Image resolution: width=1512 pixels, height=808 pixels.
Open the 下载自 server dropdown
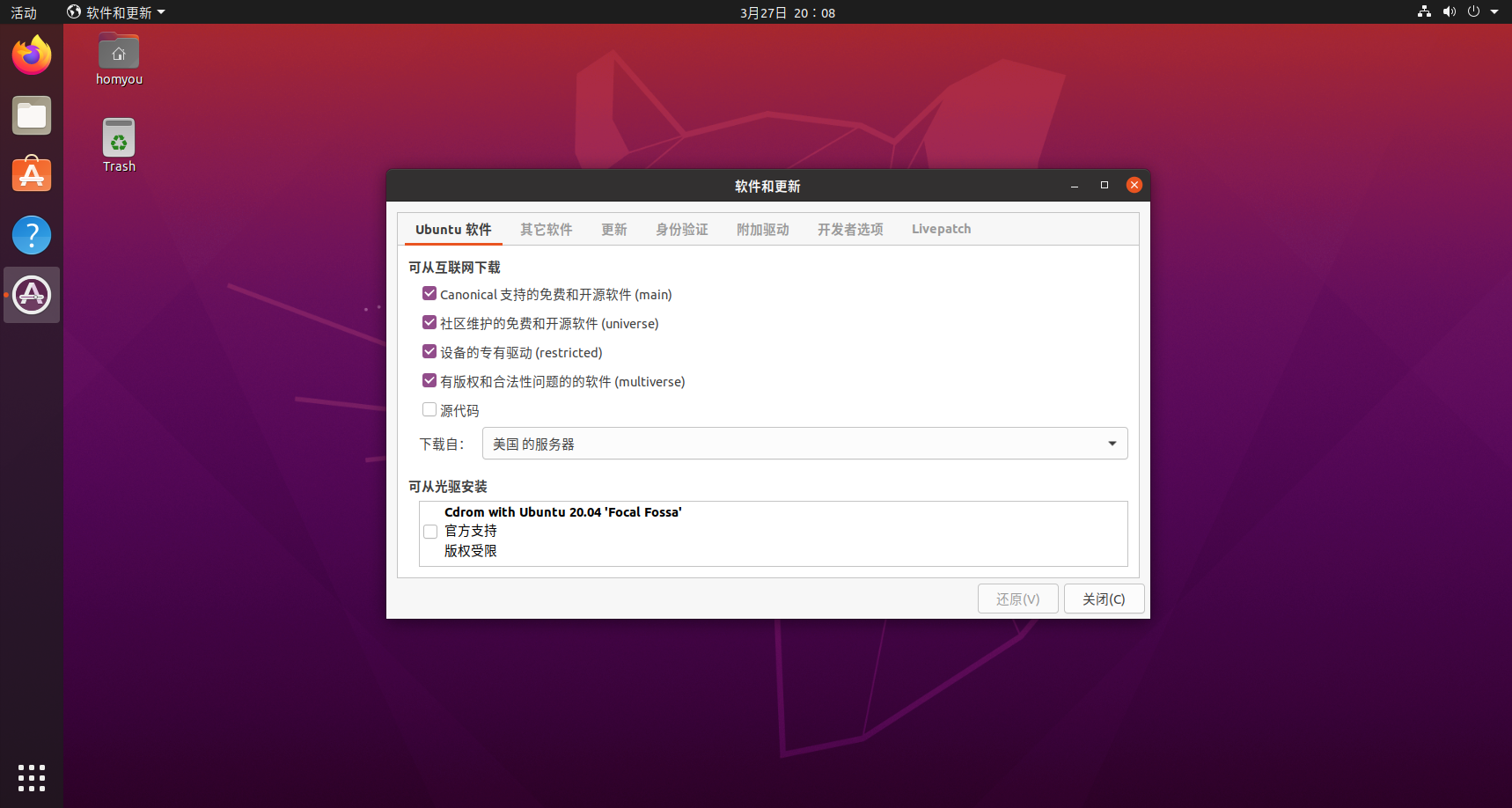tap(804, 444)
